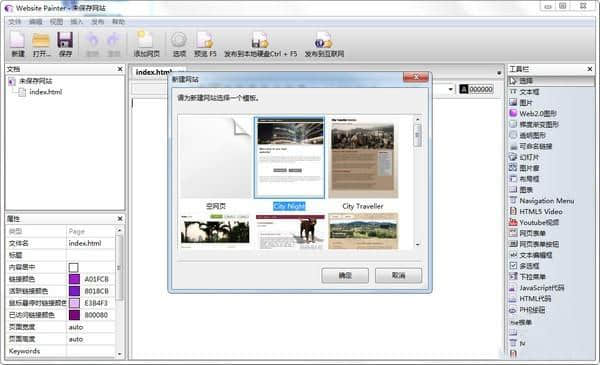Click the Preview F5 toolbar icon
The width and height of the screenshot is (600, 365).
[205, 40]
